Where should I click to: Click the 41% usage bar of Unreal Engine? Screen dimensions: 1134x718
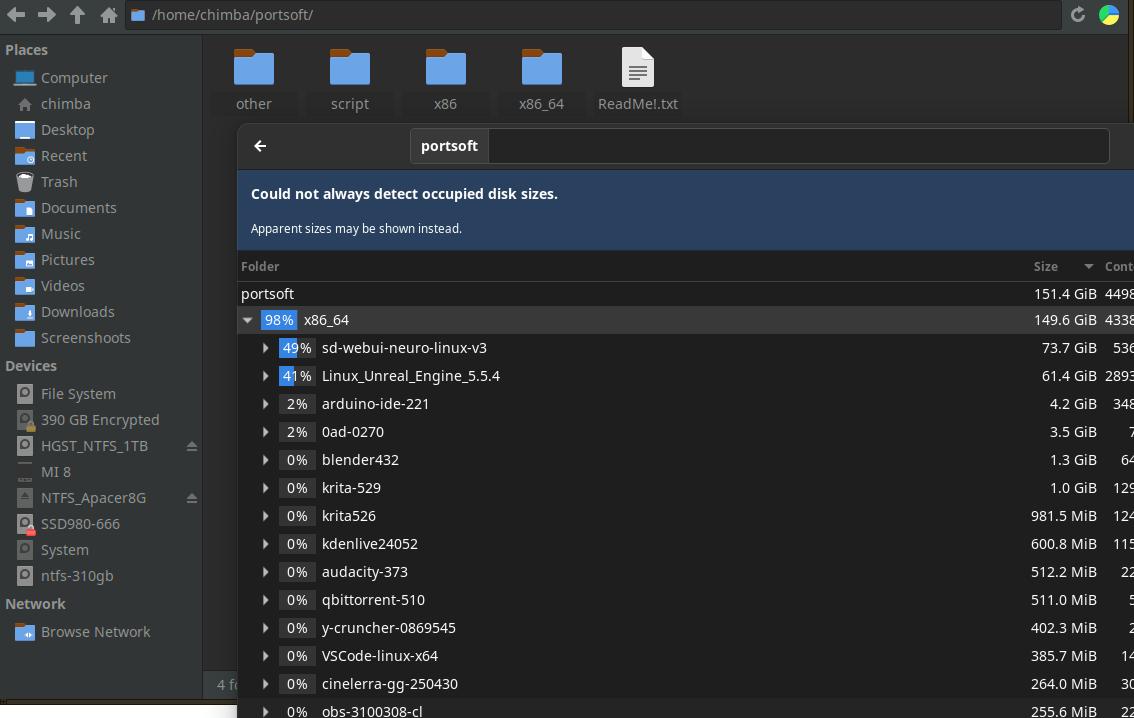[x=297, y=376]
